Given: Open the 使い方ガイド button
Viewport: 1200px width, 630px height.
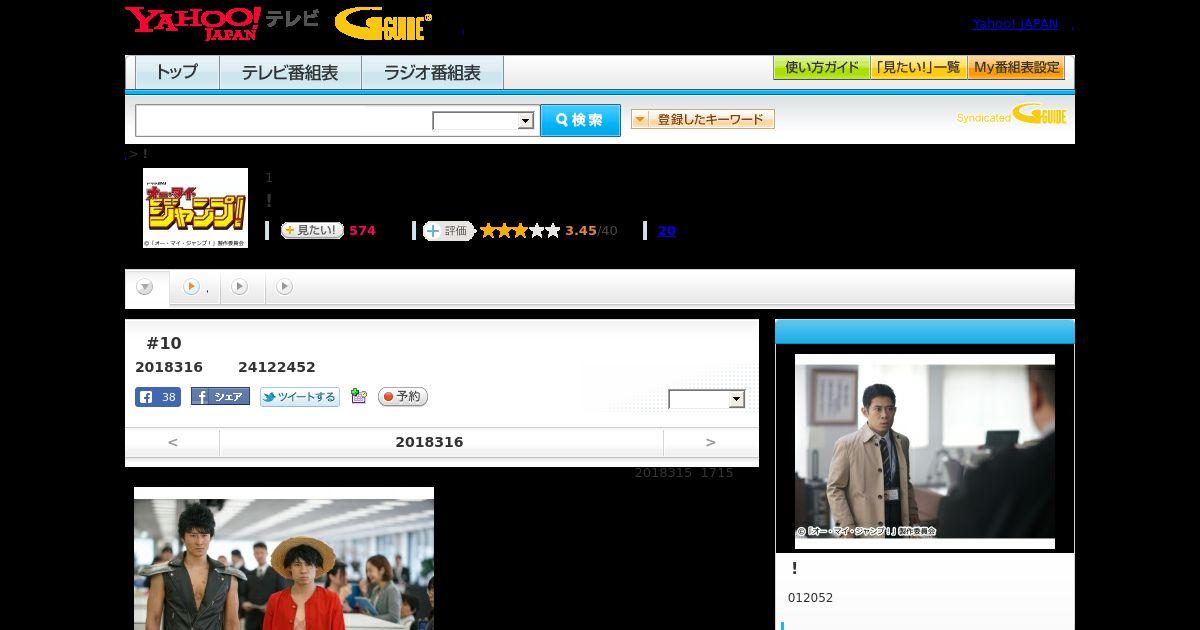Looking at the screenshot, I should coord(821,68).
